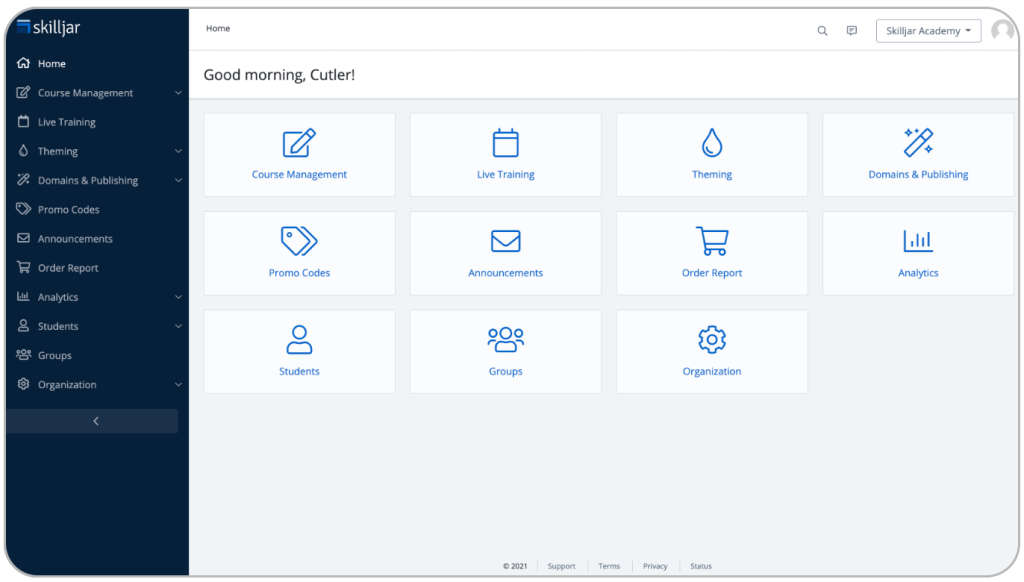1024x582 pixels.
Task: Open the Order Report cart tile
Action: tap(711, 241)
